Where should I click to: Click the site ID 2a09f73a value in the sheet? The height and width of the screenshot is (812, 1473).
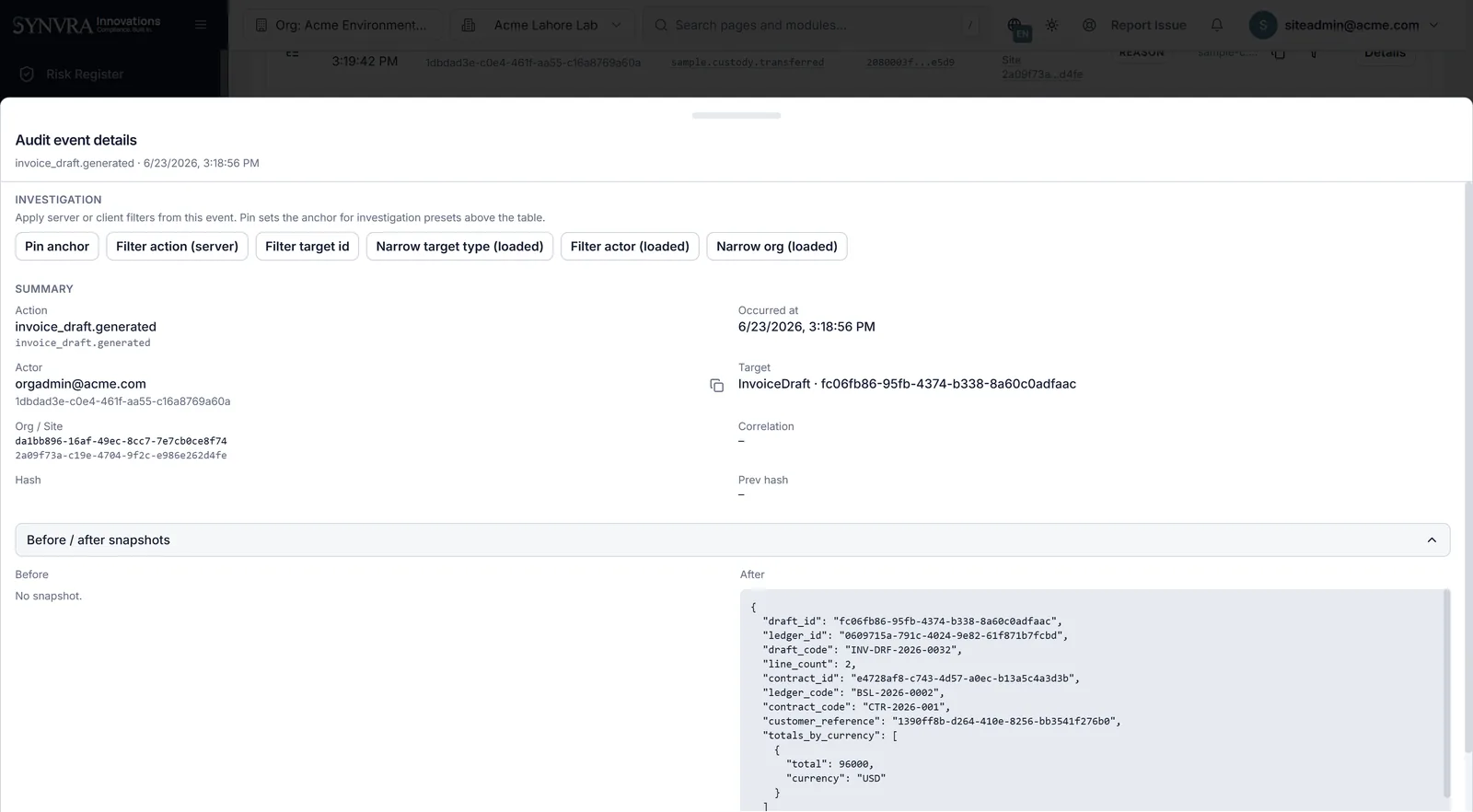[121, 456]
